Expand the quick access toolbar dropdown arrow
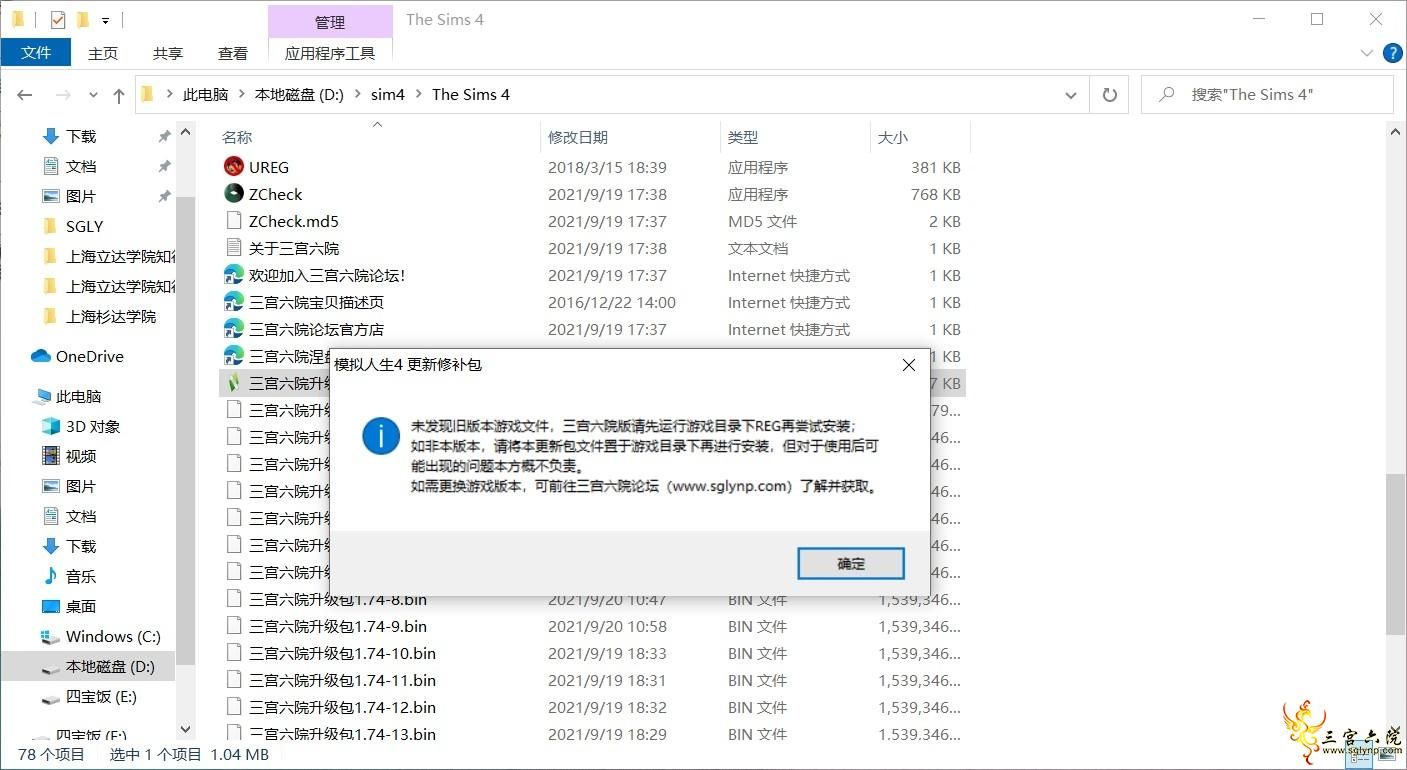Screen dimensions: 1407x770 pos(105,20)
